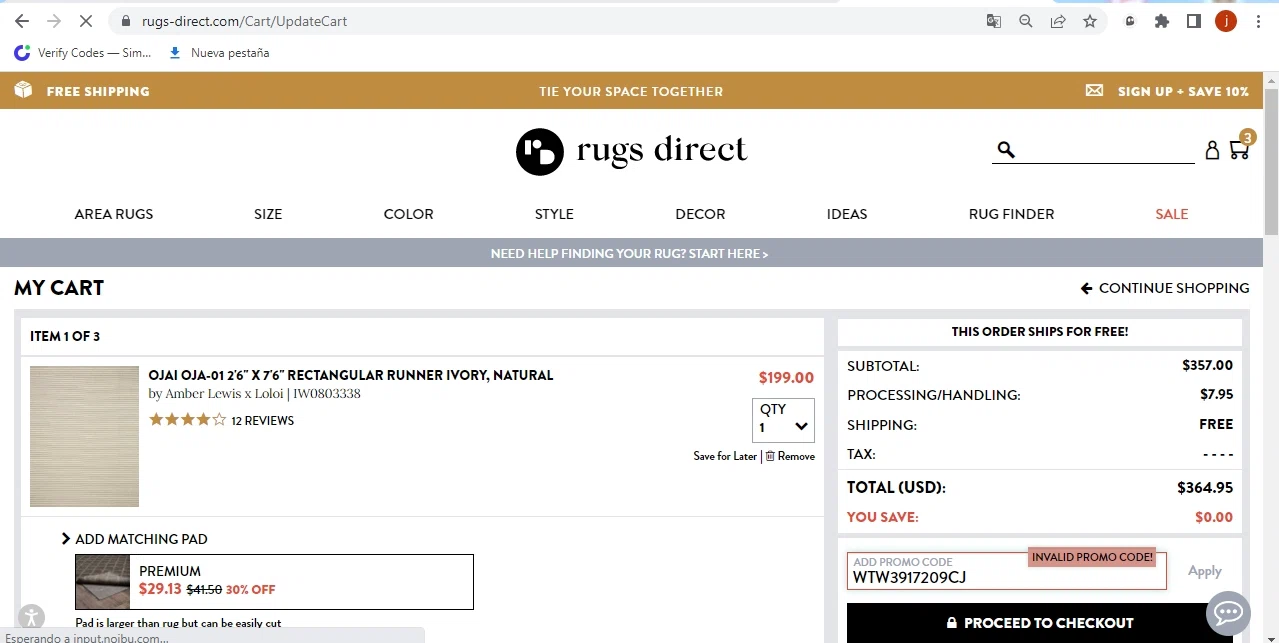The height and width of the screenshot is (643, 1279).
Task: Open the Chrome three-dot menu
Action: click(x=1258, y=21)
